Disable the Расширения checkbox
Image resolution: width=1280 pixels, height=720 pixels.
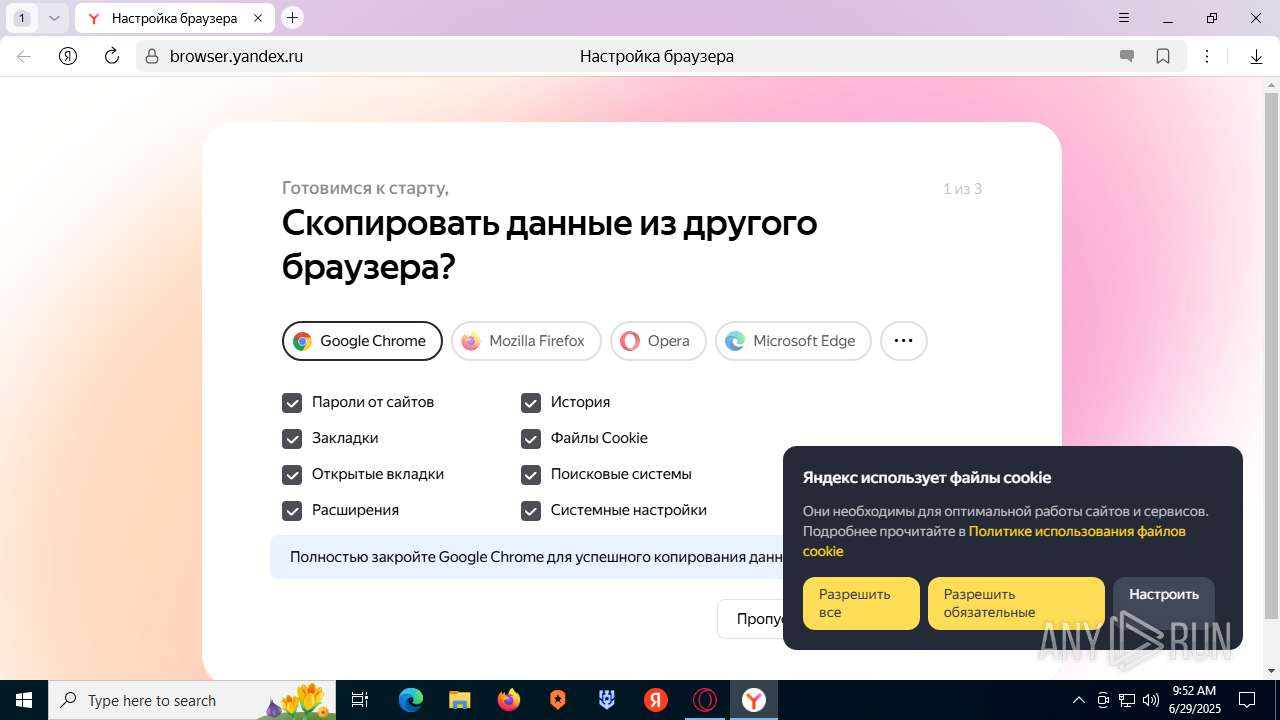click(292, 511)
